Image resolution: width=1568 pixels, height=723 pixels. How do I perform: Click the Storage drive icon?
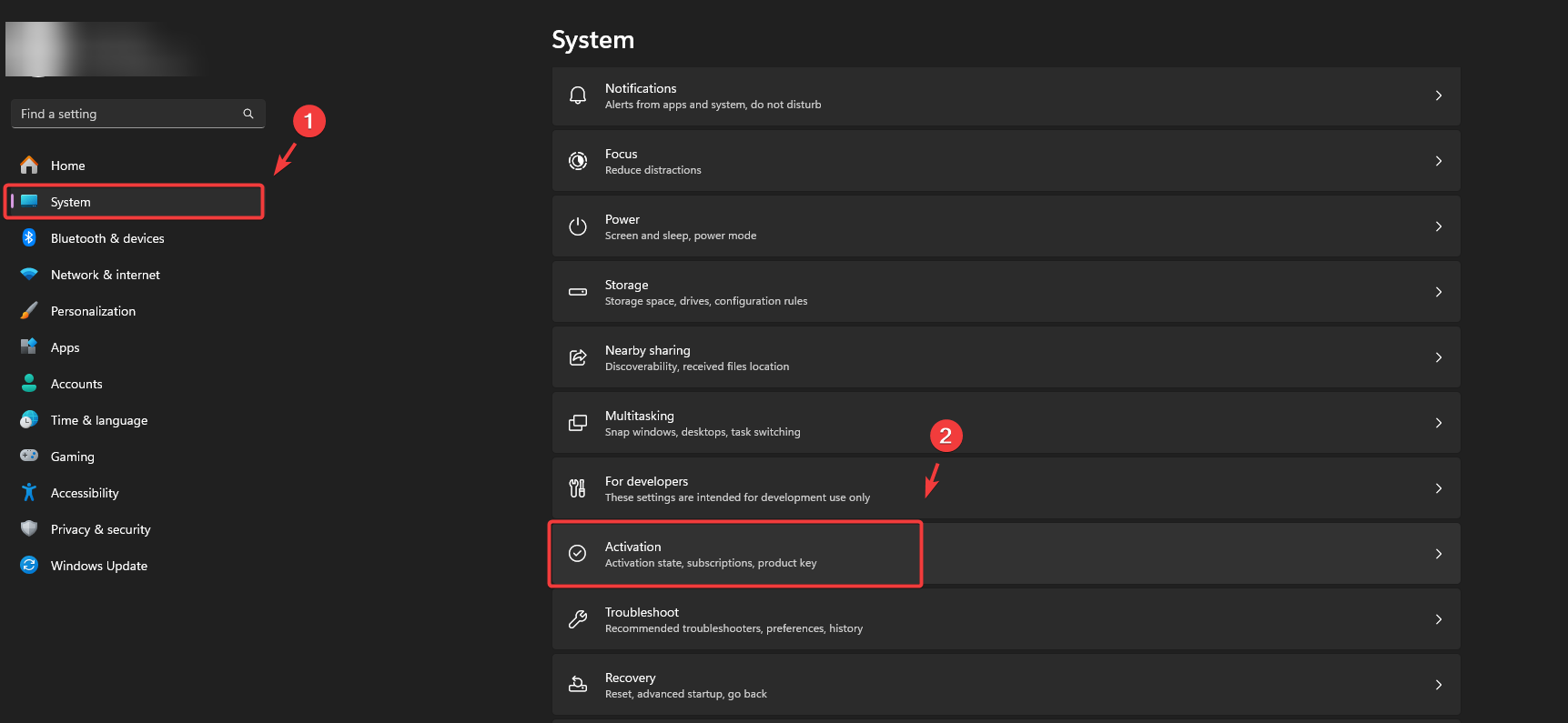click(x=578, y=292)
